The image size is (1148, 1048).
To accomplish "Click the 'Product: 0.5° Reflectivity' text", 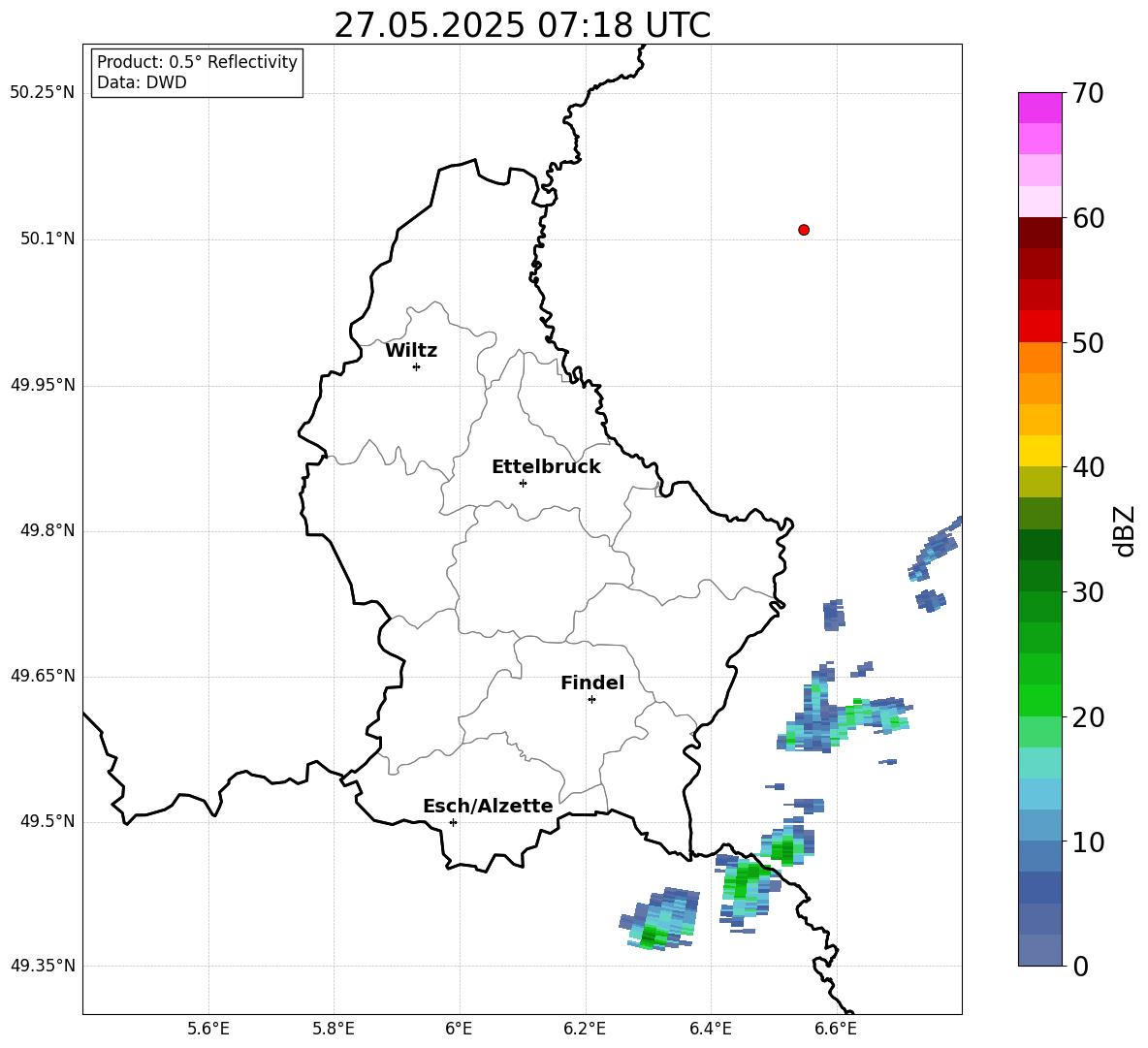I will pos(197,62).
